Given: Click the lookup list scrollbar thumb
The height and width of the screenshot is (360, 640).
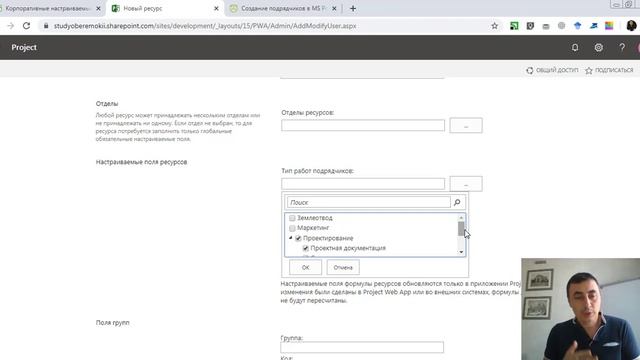Looking at the screenshot, I should 461,229.
